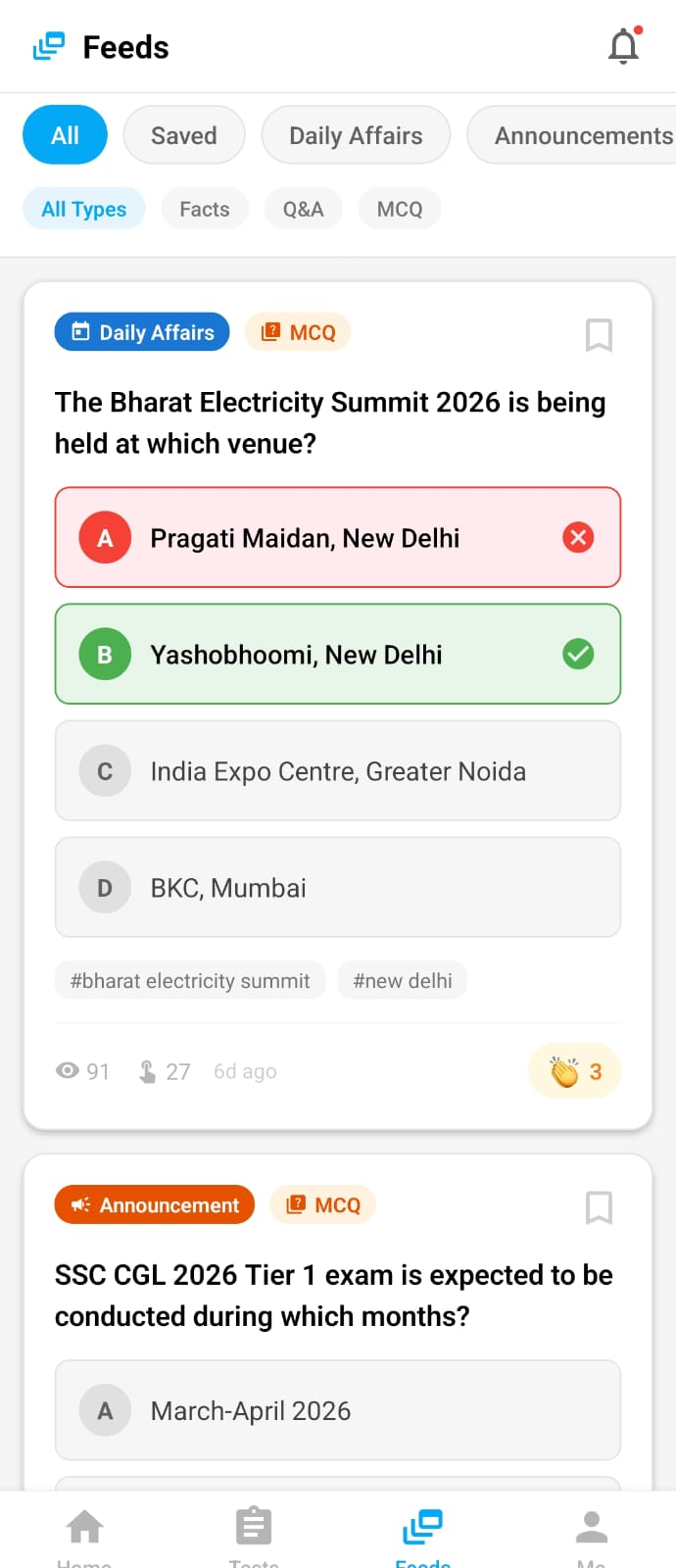The image size is (676, 1568).
Task: Open notifications bell icon
Action: 623,46
